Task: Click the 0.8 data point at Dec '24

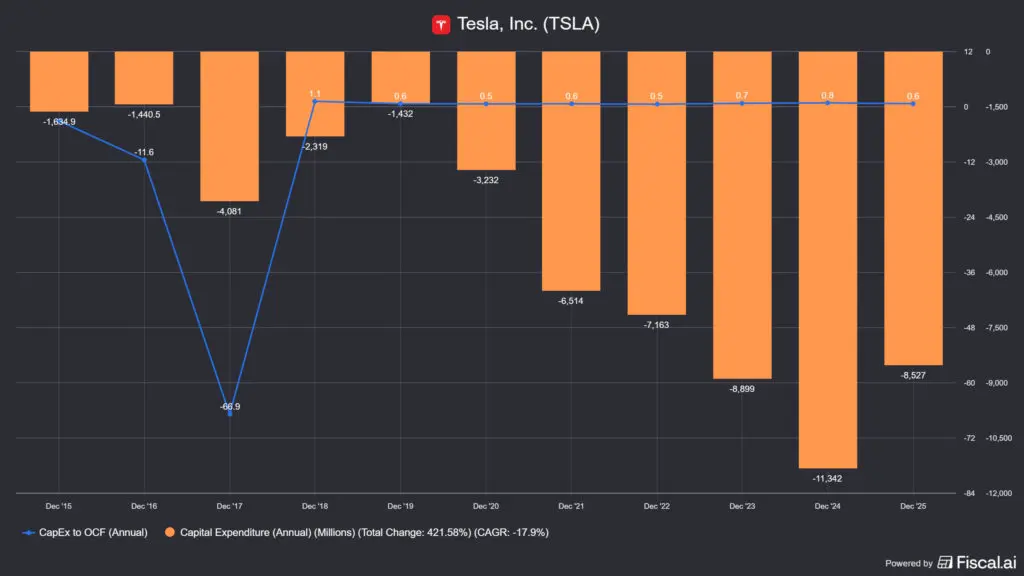Action: tap(827, 103)
